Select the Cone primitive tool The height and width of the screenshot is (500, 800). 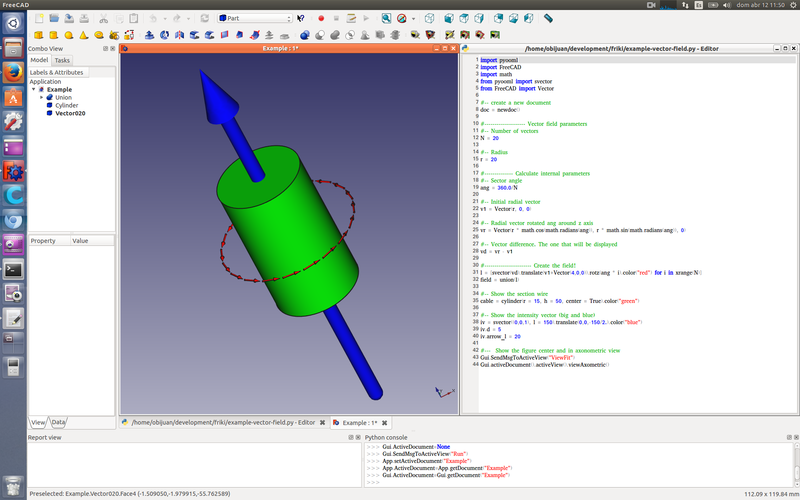pos(84,35)
